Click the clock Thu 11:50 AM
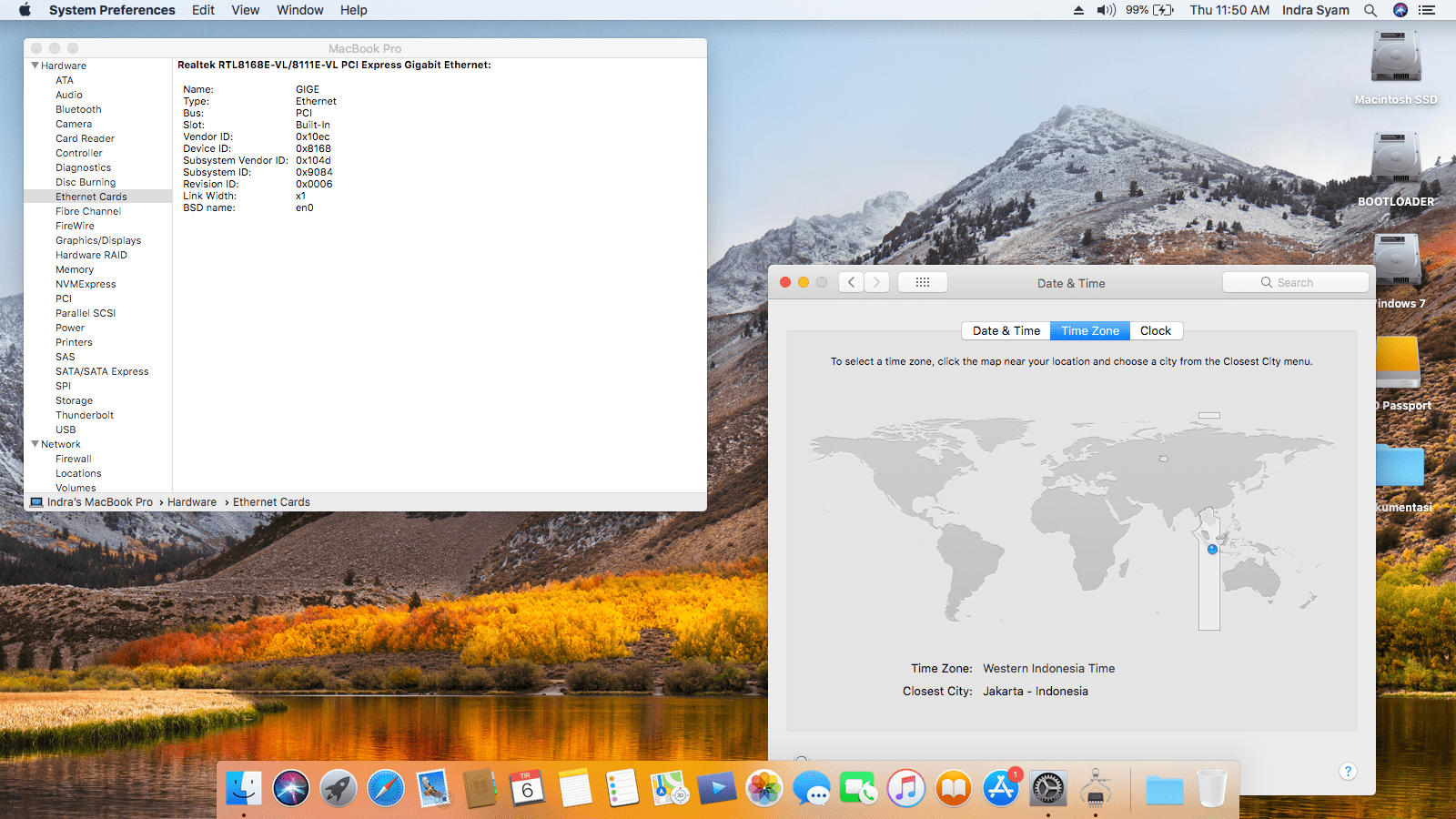The image size is (1456, 819). [x=1229, y=10]
